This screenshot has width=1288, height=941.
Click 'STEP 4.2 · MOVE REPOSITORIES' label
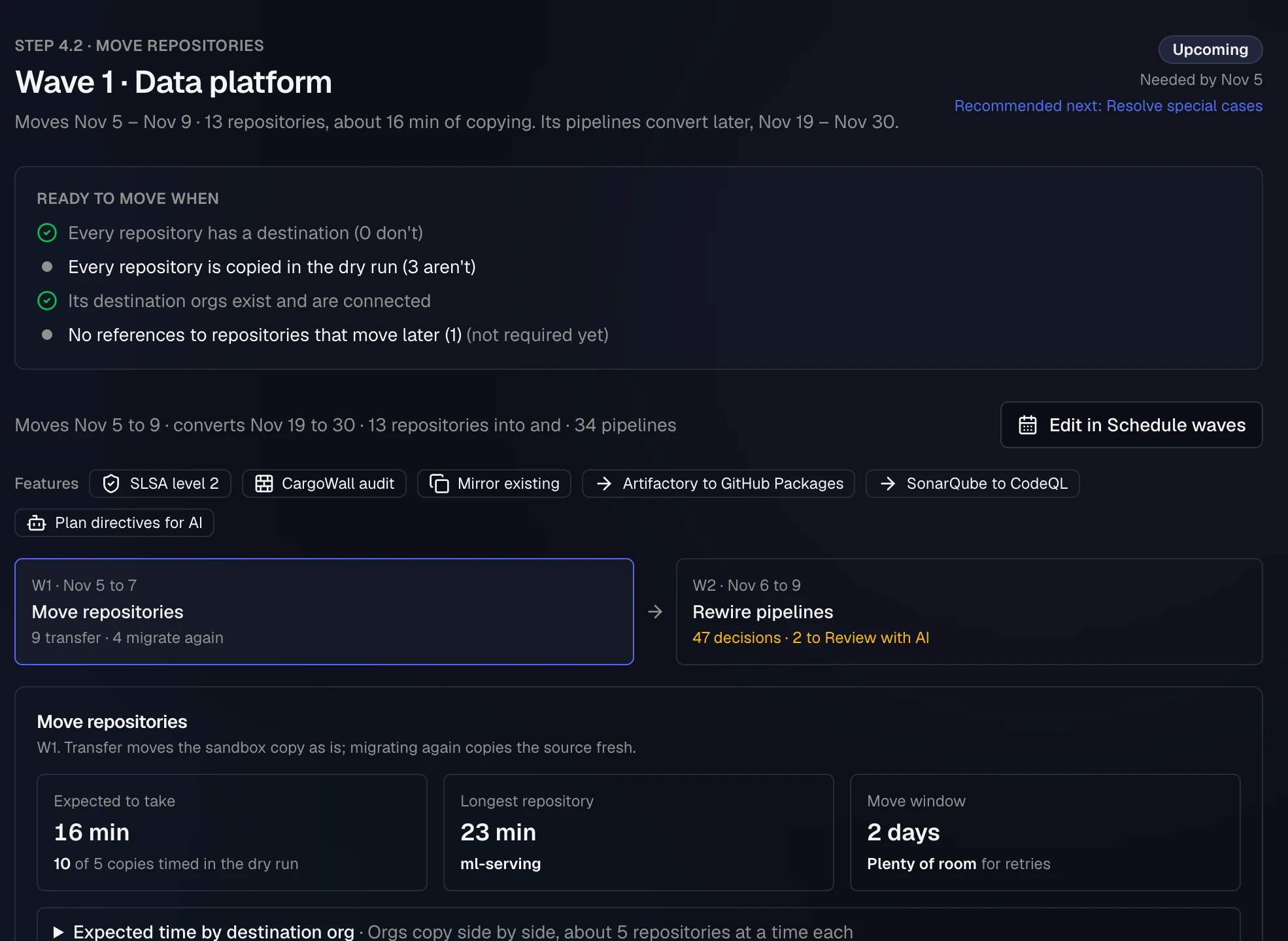139,46
